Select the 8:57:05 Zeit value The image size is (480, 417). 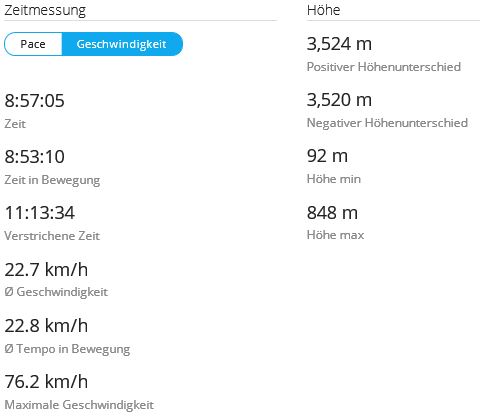tap(34, 101)
